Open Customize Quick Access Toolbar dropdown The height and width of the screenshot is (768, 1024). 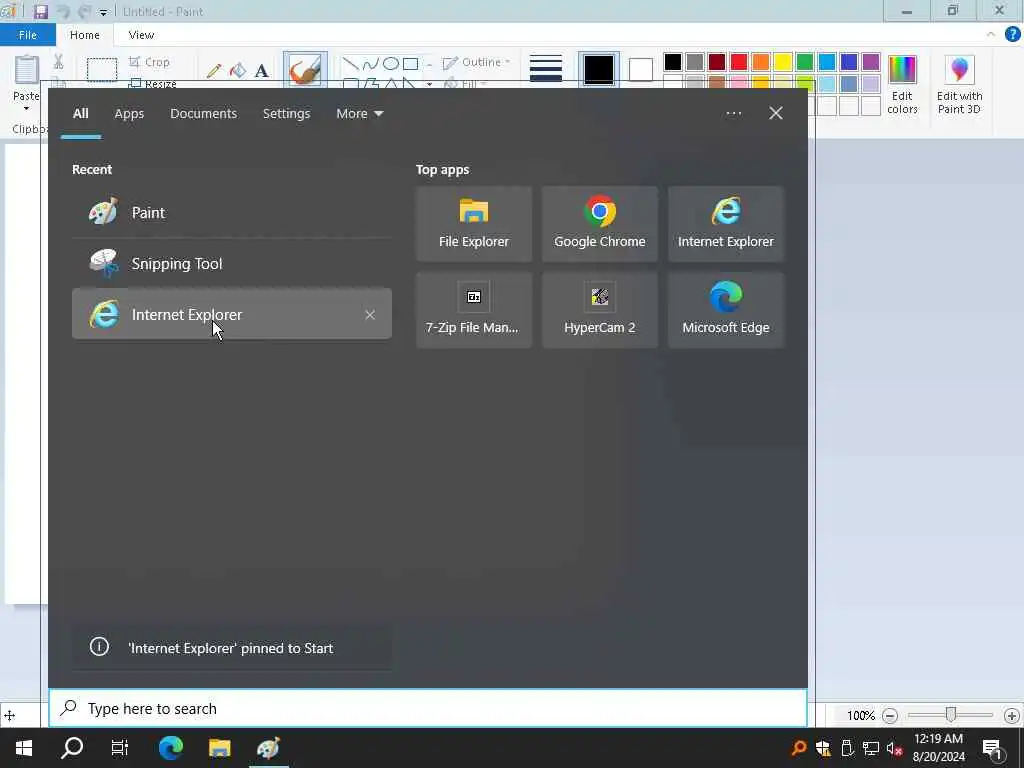click(x=103, y=12)
